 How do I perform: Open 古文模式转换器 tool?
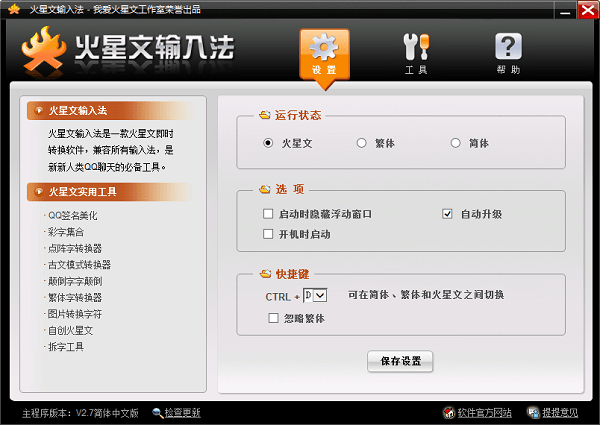click(79, 264)
